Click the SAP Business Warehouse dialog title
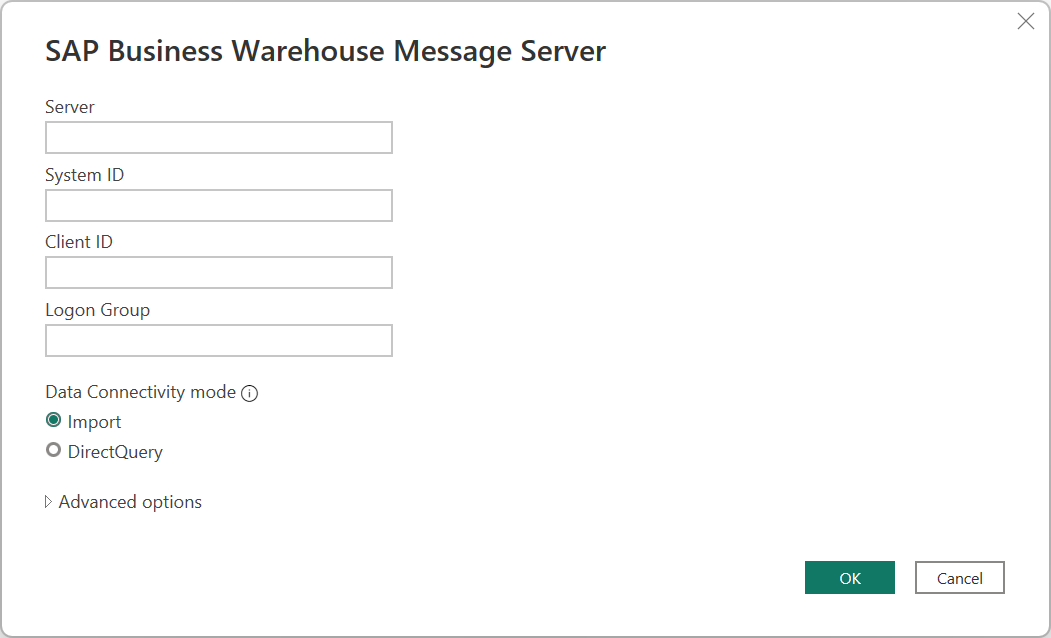This screenshot has width=1051, height=638. [325, 50]
